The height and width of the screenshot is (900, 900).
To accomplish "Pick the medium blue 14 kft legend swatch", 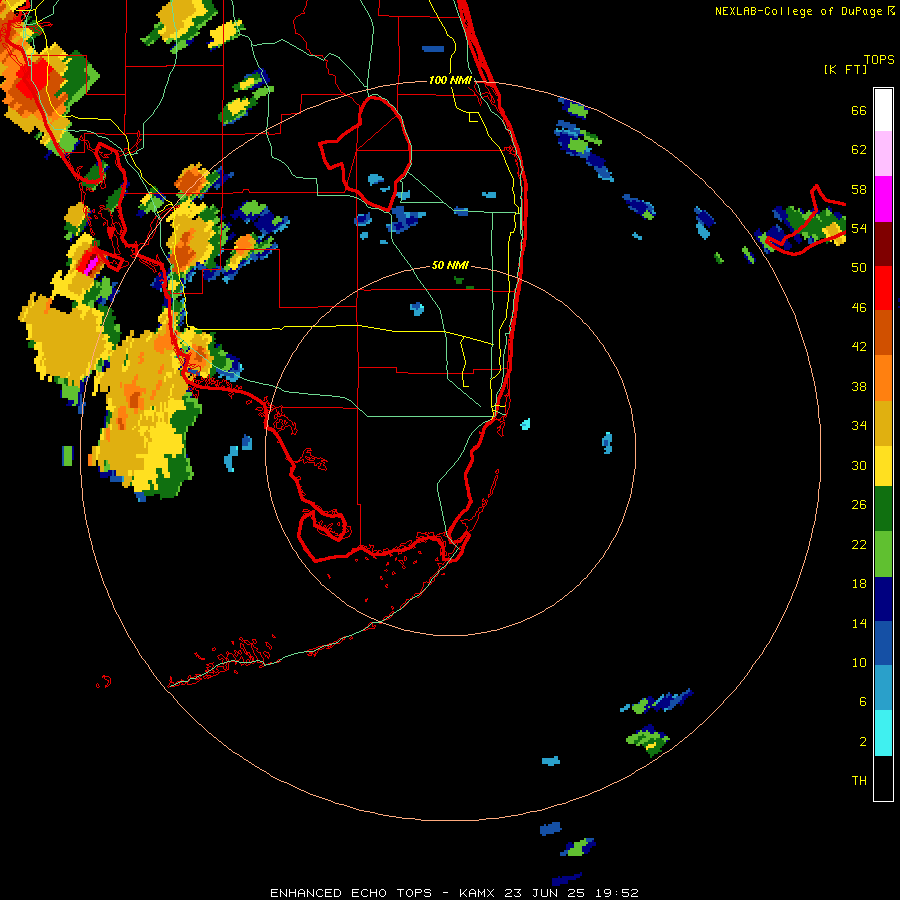I will point(883,643).
